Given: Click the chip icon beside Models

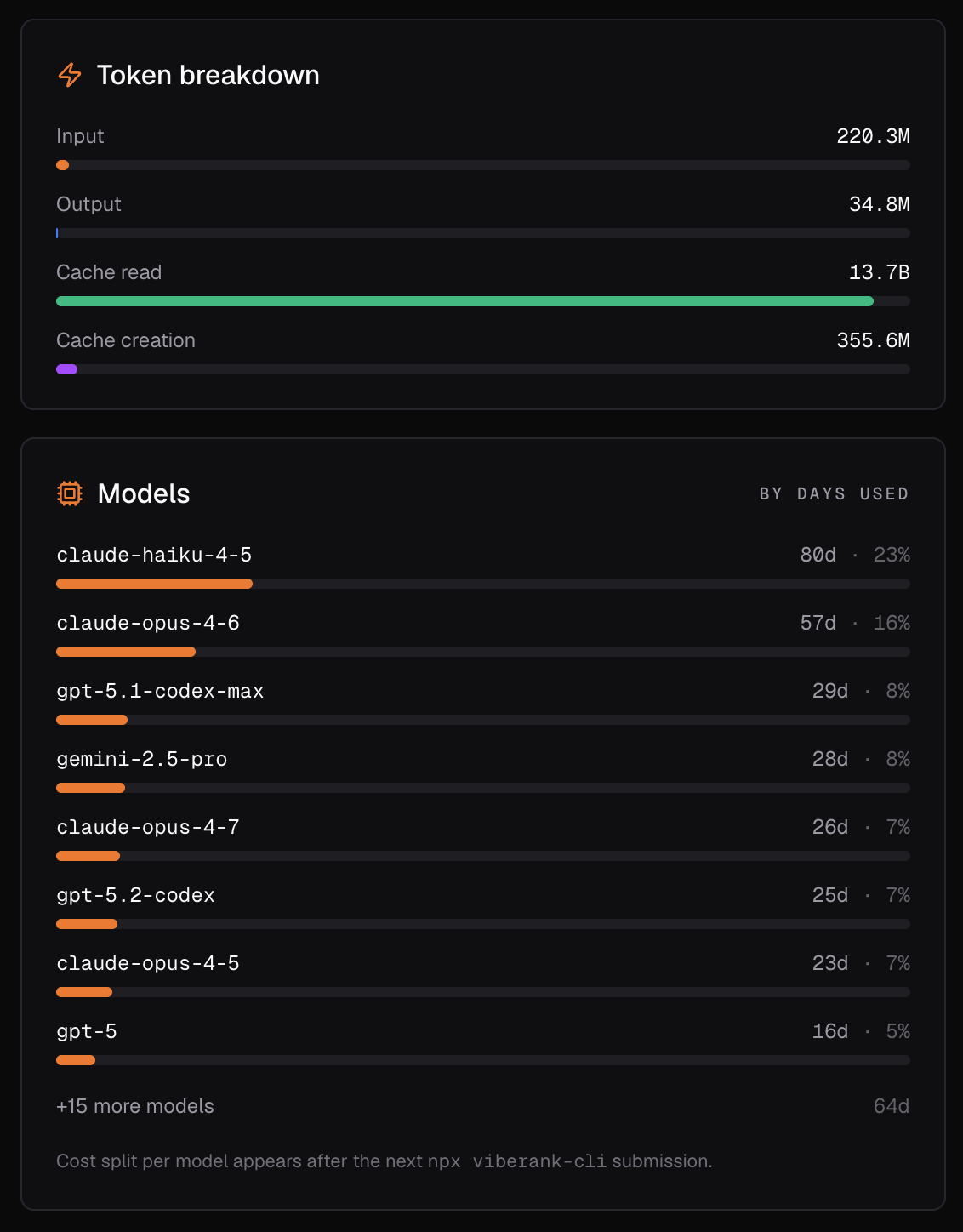Looking at the screenshot, I should (x=70, y=493).
